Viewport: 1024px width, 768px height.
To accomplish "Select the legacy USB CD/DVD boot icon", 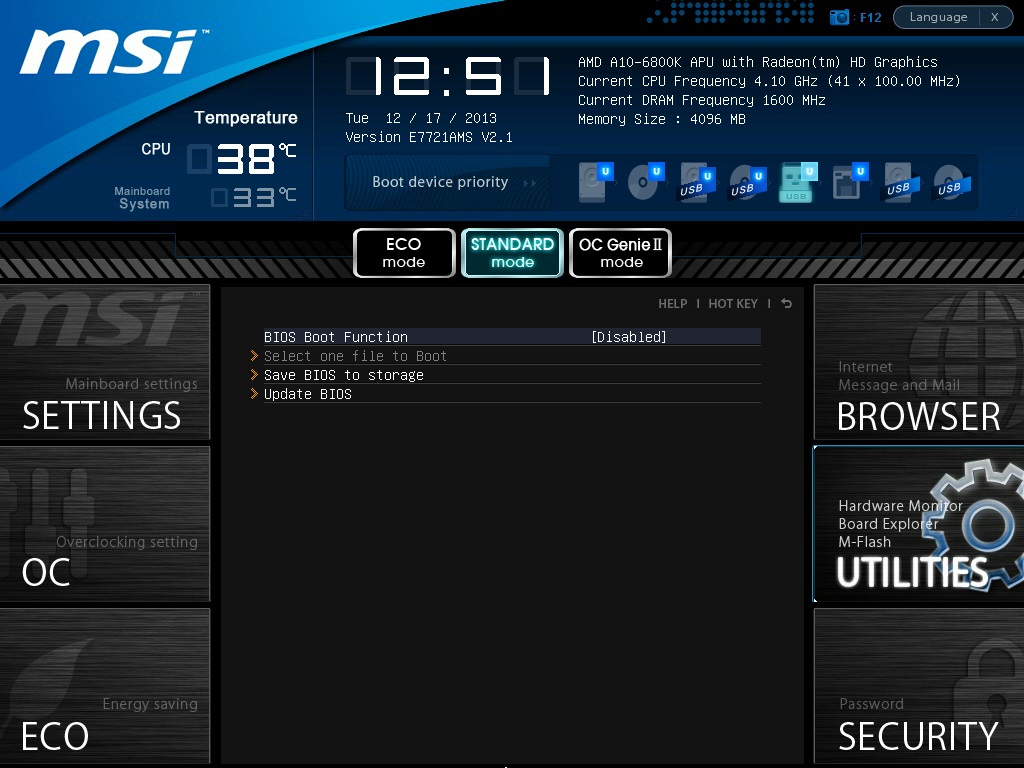I will pyautogui.click(x=952, y=183).
